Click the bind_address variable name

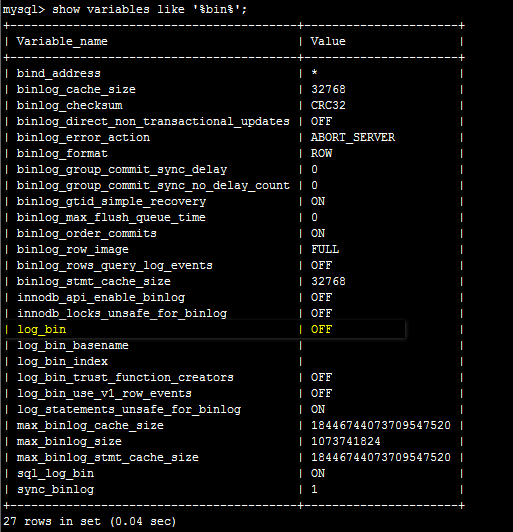(59, 73)
